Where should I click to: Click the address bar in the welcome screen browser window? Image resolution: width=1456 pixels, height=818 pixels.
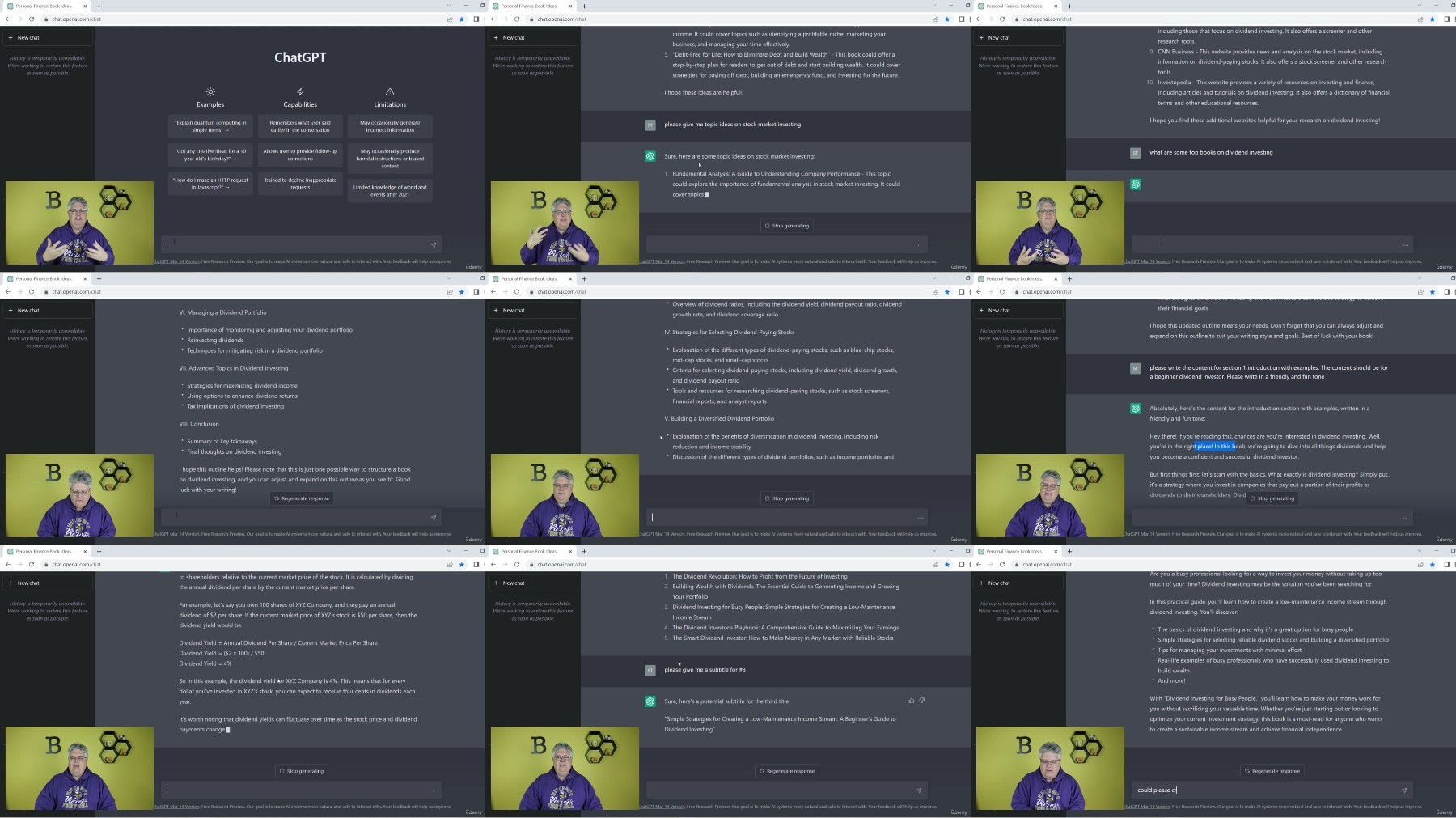click(x=243, y=19)
